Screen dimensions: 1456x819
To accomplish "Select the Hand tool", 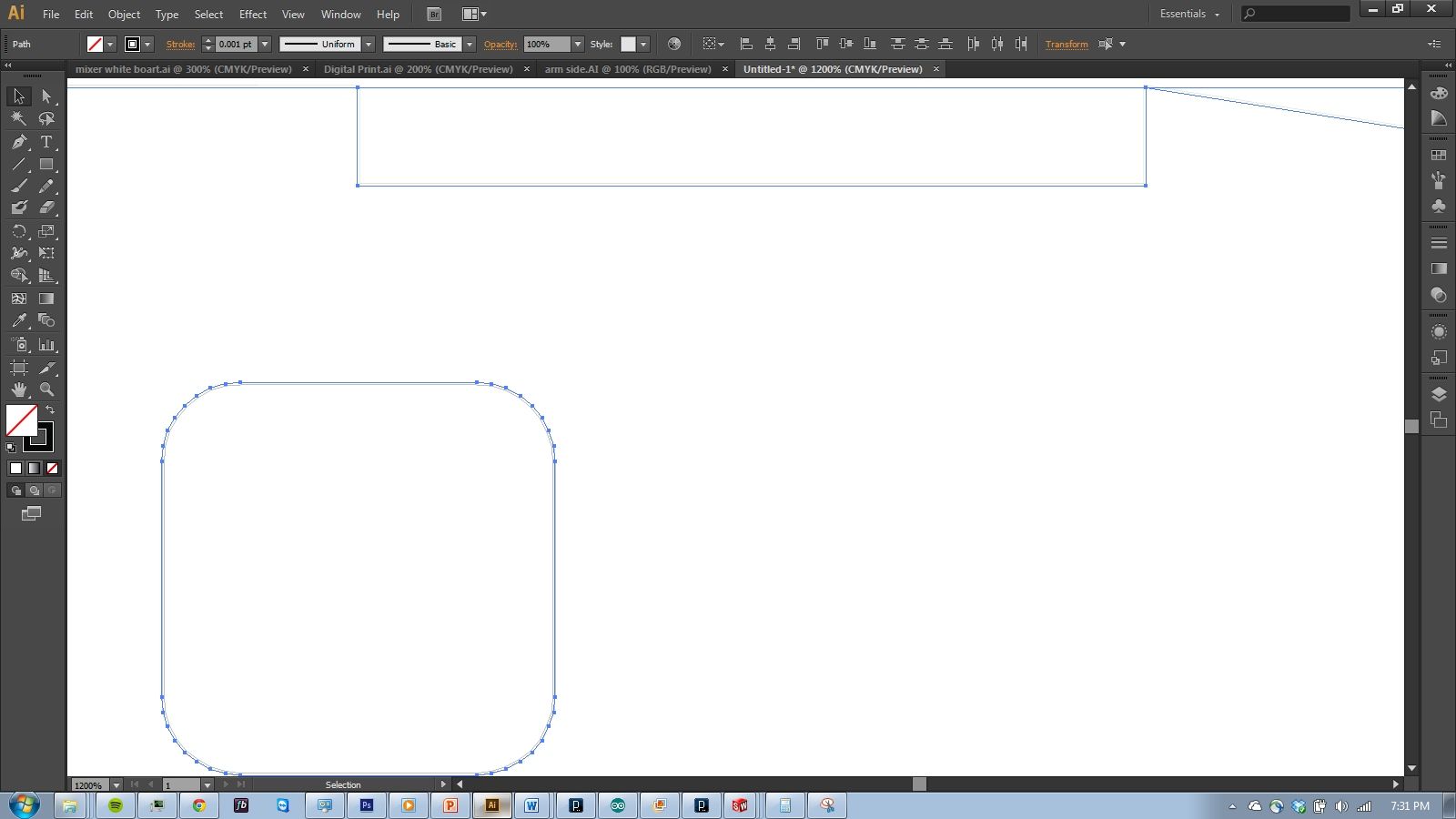I will click(19, 389).
